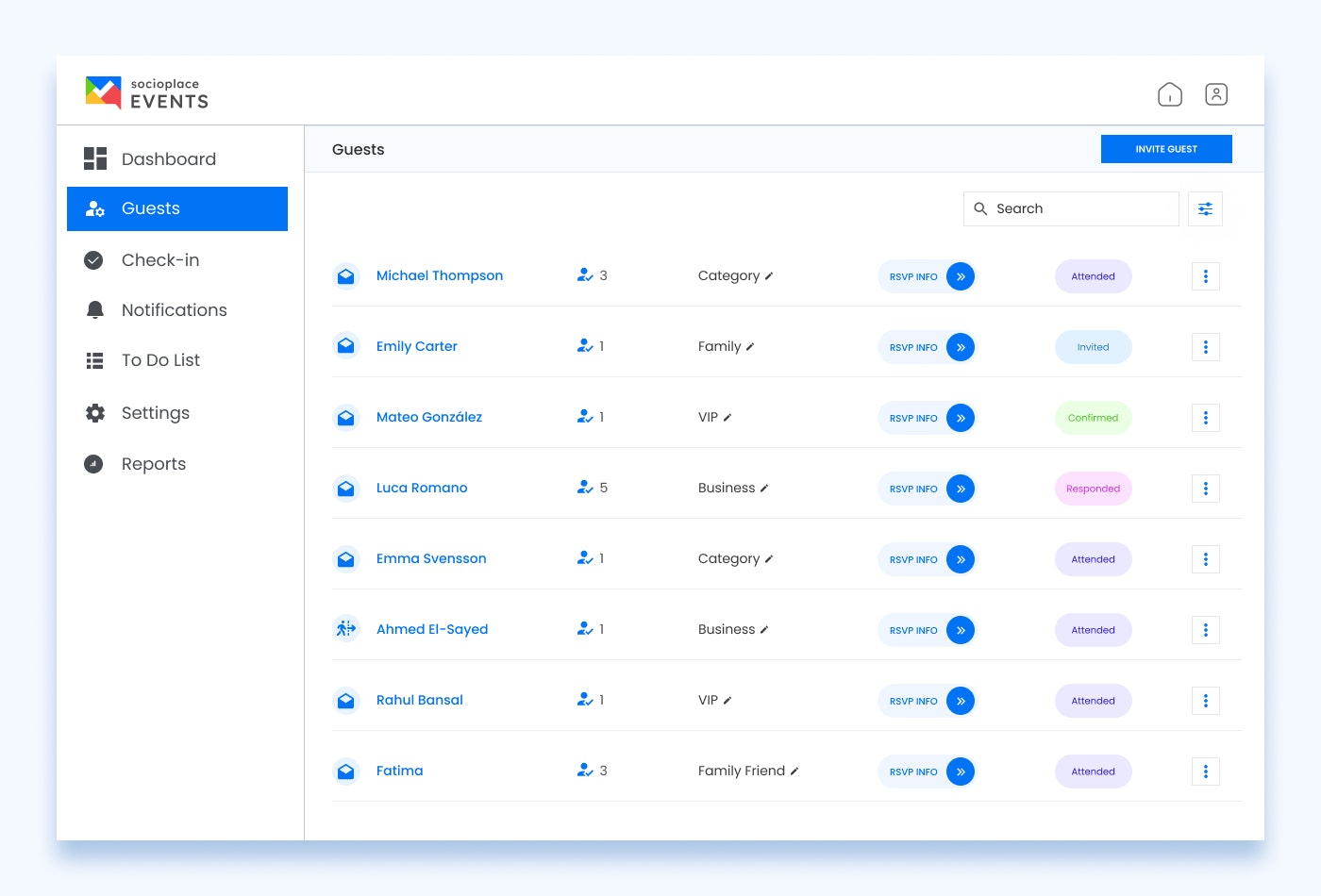Open the user profile icon
The height and width of the screenshot is (896, 1321).
point(1216,94)
